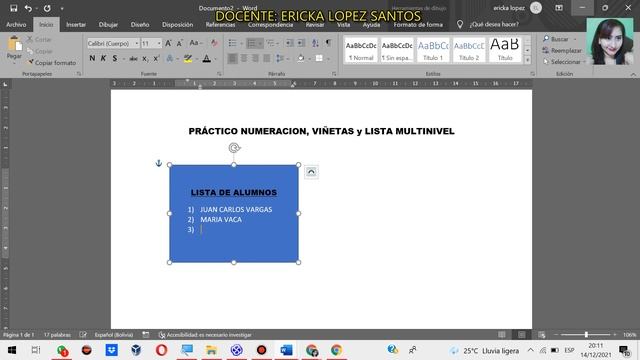Image resolution: width=640 pixels, height=360 pixels.
Task: Justify text alignment icon
Action: point(267,59)
